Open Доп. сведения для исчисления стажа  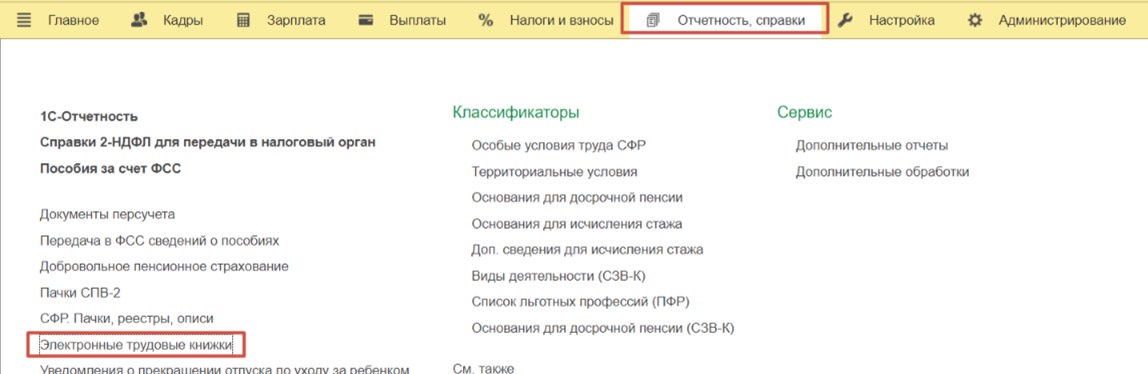[587, 250]
